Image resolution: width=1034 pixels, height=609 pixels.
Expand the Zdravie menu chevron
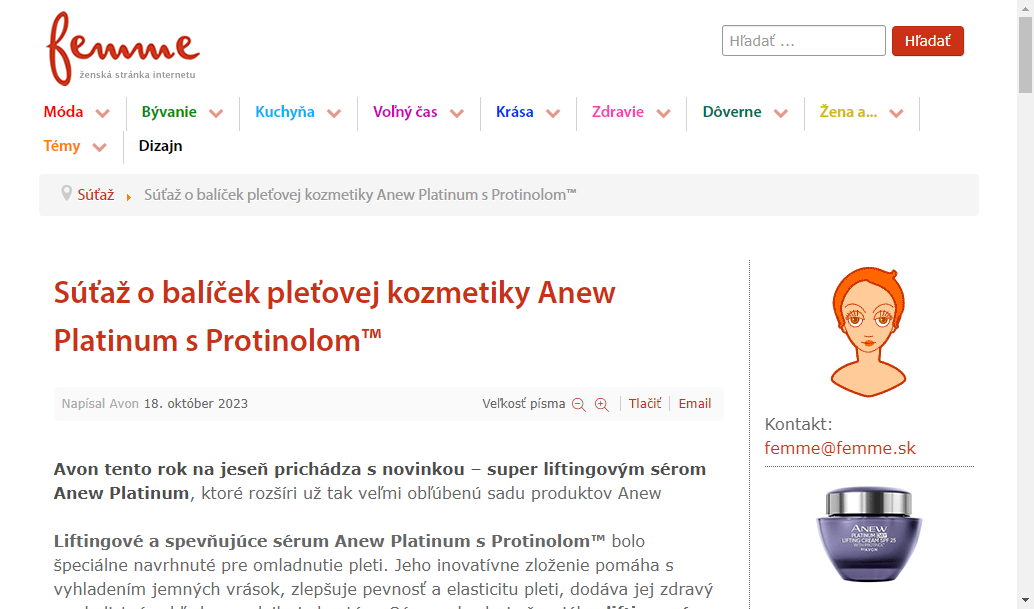pos(663,113)
